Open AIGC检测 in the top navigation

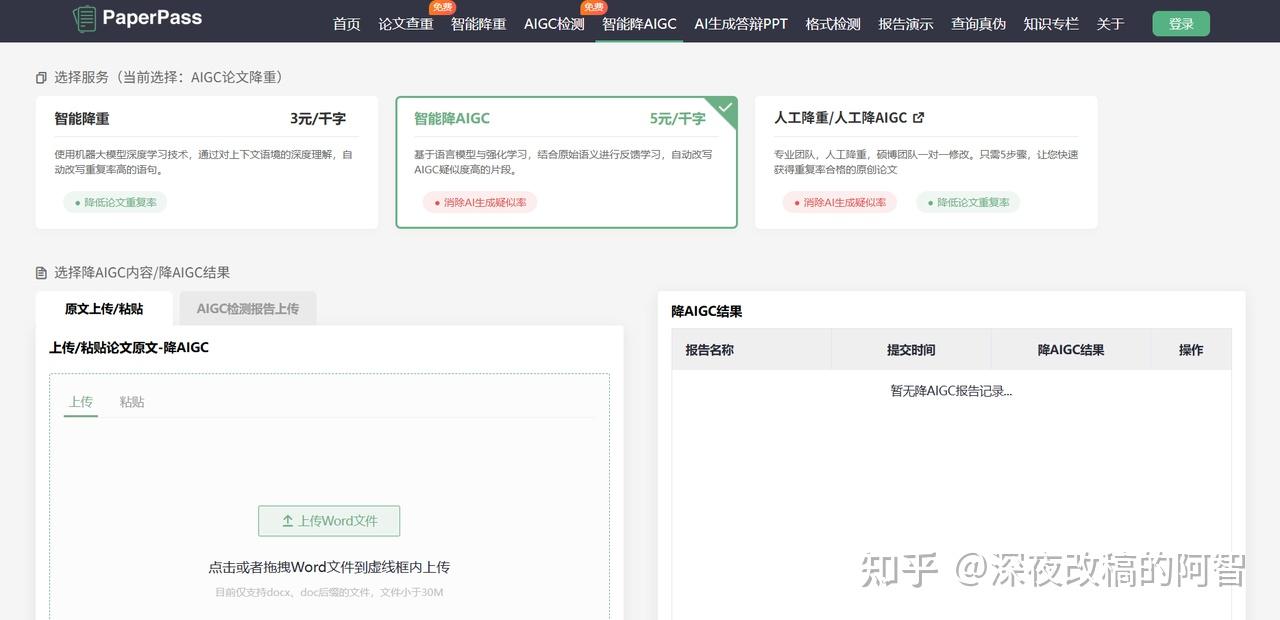(x=554, y=24)
